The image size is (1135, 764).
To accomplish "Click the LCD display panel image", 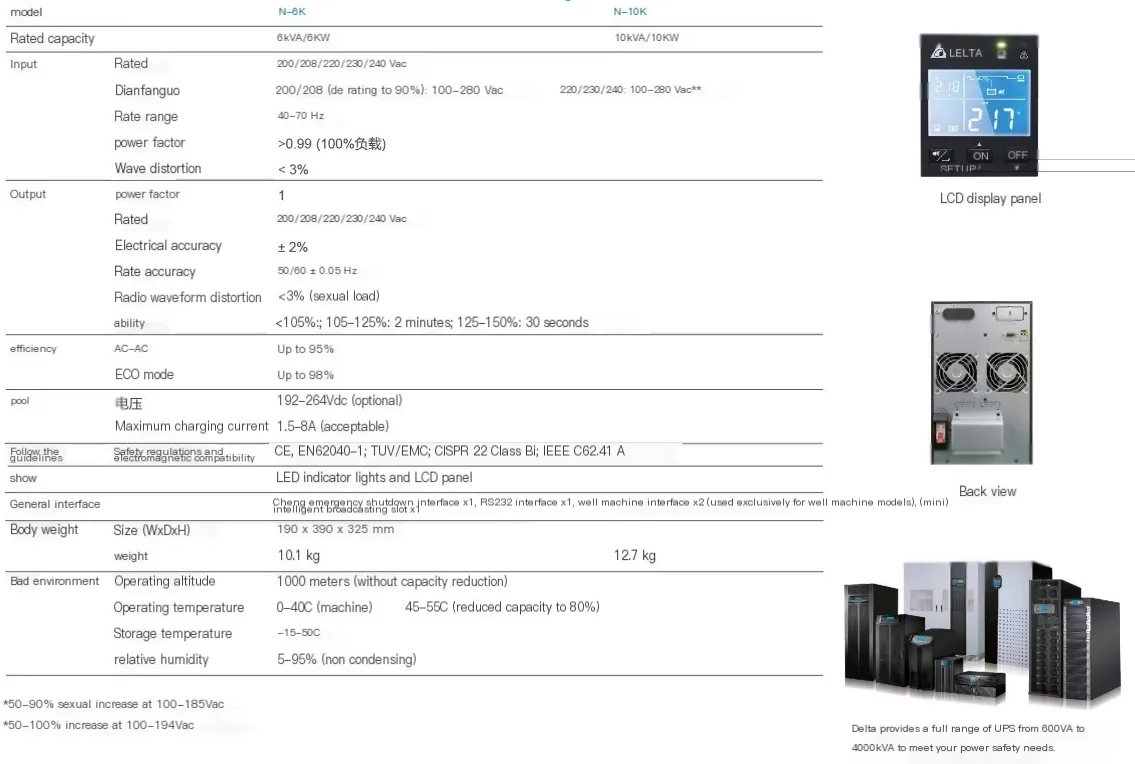I will coord(979,105).
